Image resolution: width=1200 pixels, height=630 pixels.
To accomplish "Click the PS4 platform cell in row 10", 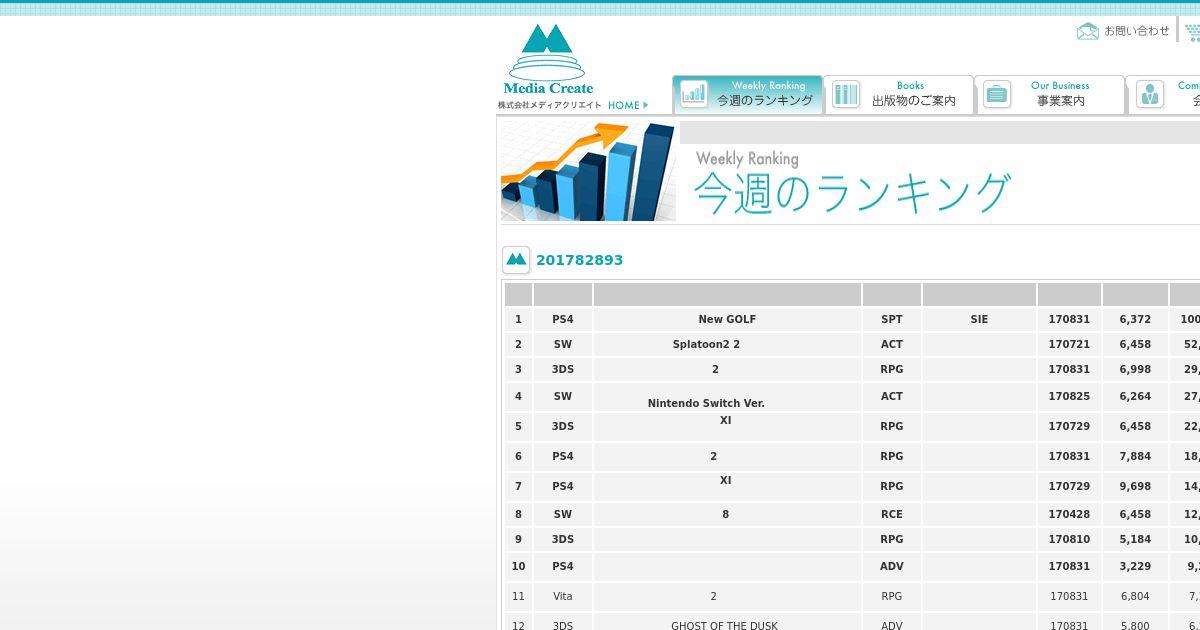I will pyautogui.click(x=563, y=566).
